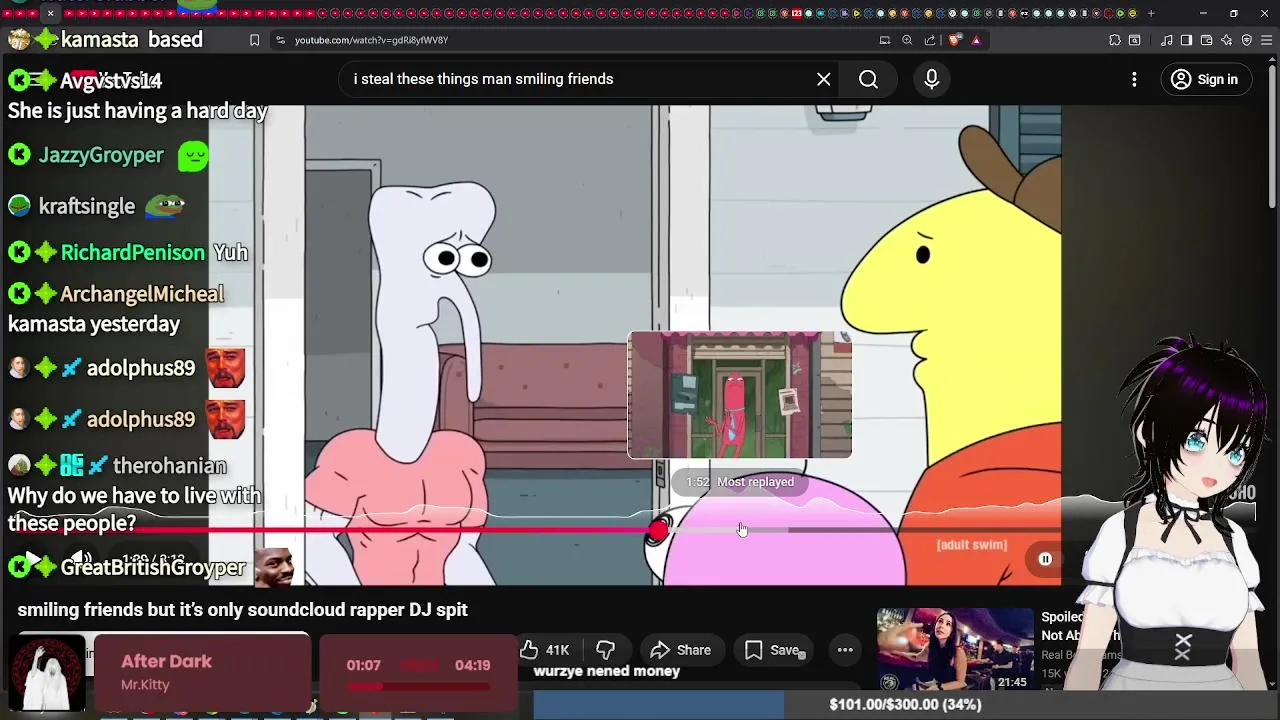Open more actions ellipsis under video

click(845, 650)
